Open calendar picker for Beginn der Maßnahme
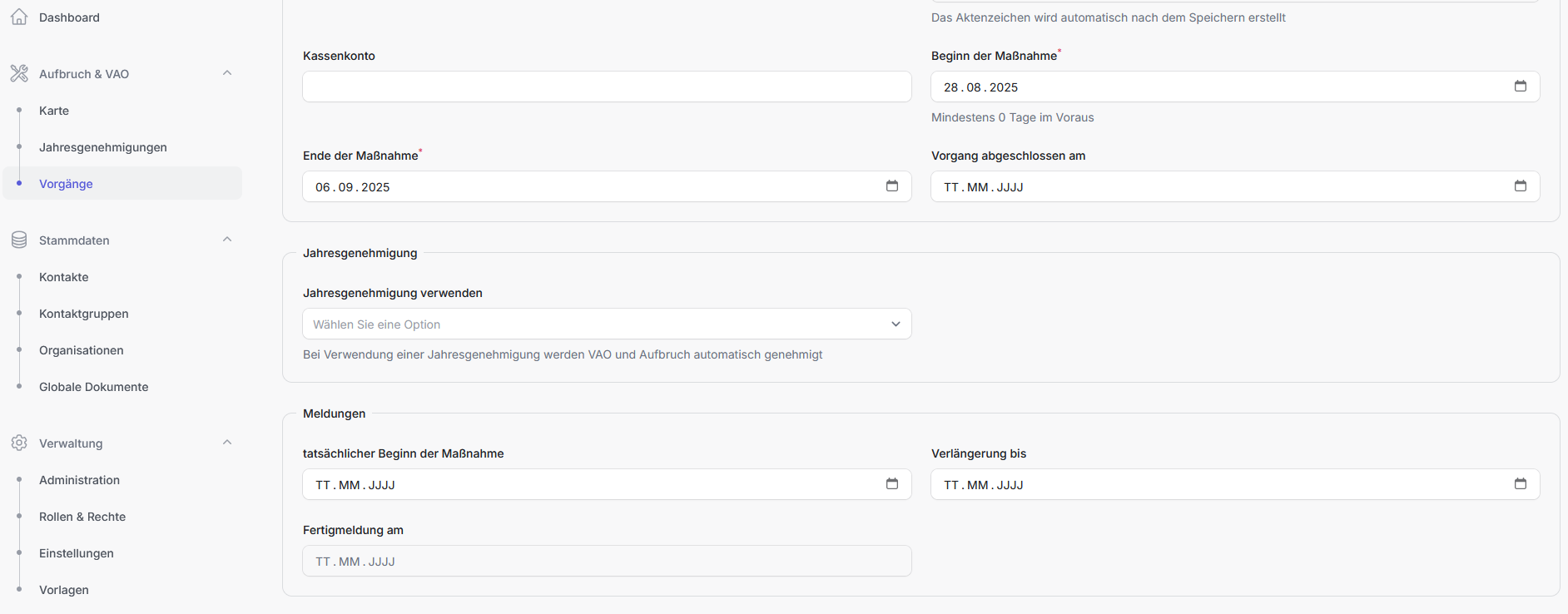The image size is (1568, 614). [x=1520, y=87]
